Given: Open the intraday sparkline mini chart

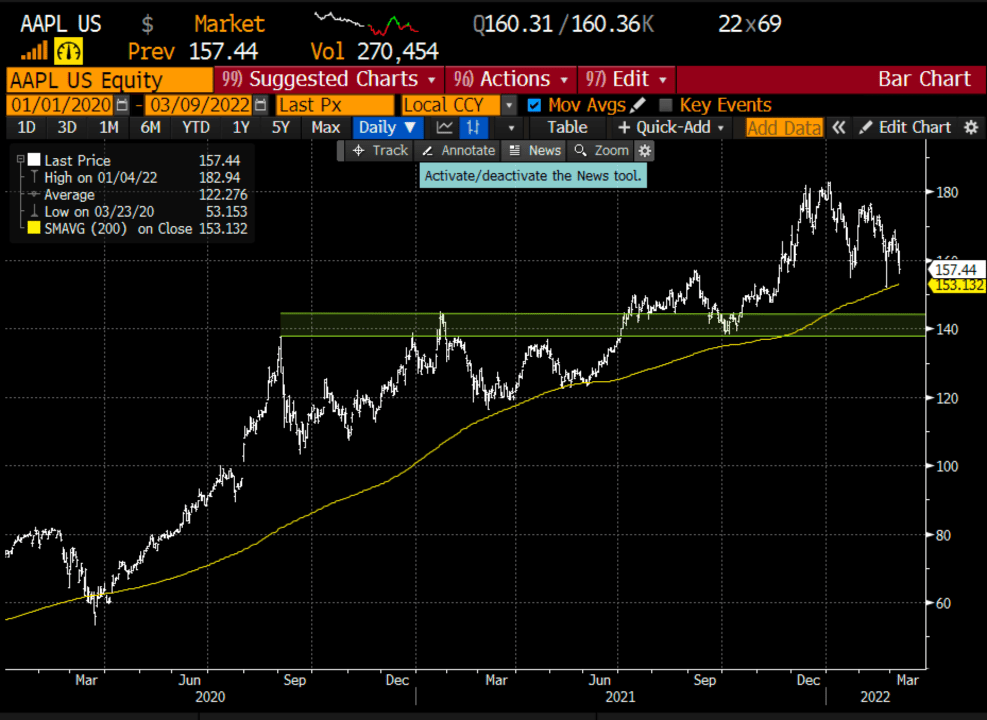Looking at the screenshot, I should 366,23.
